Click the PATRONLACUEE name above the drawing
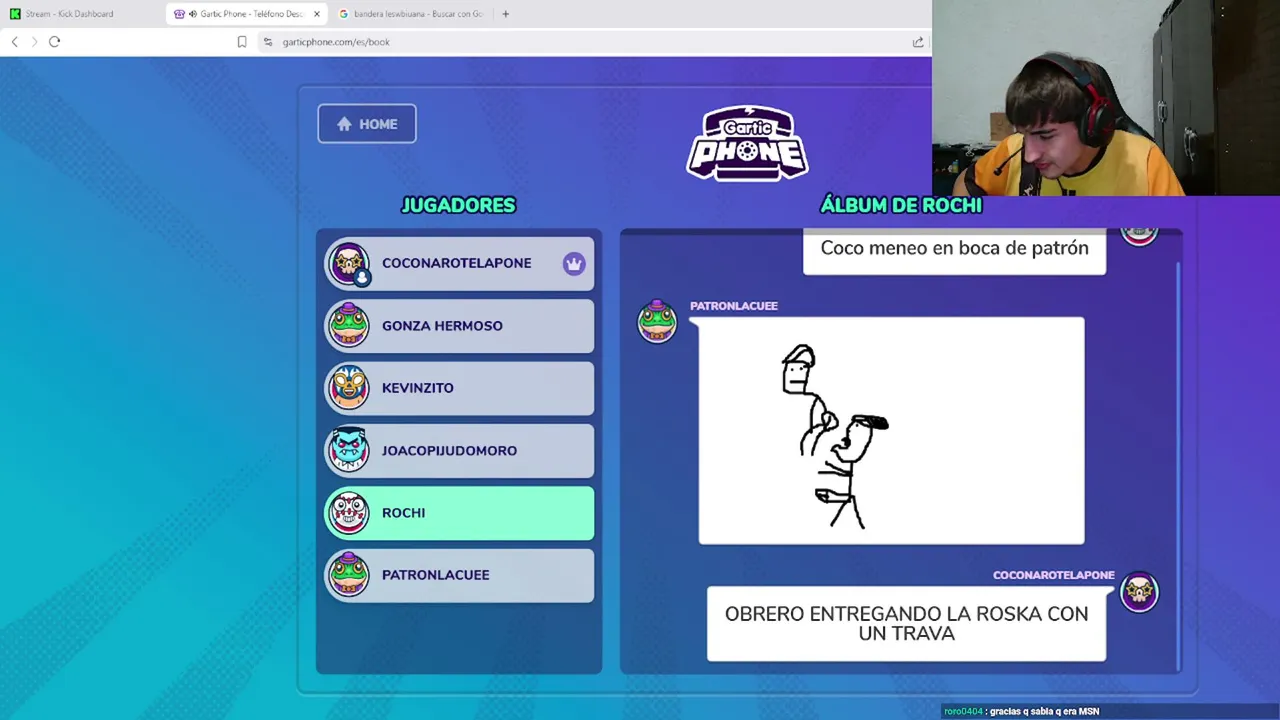1280x720 pixels. [733, 306]
